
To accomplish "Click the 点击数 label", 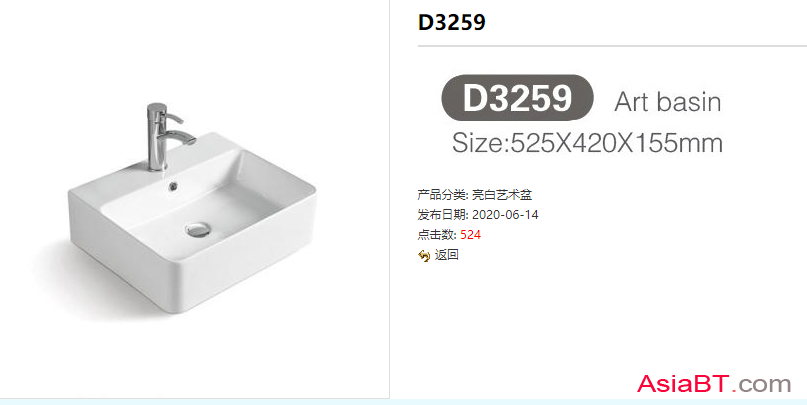I will tap(437, 235).
